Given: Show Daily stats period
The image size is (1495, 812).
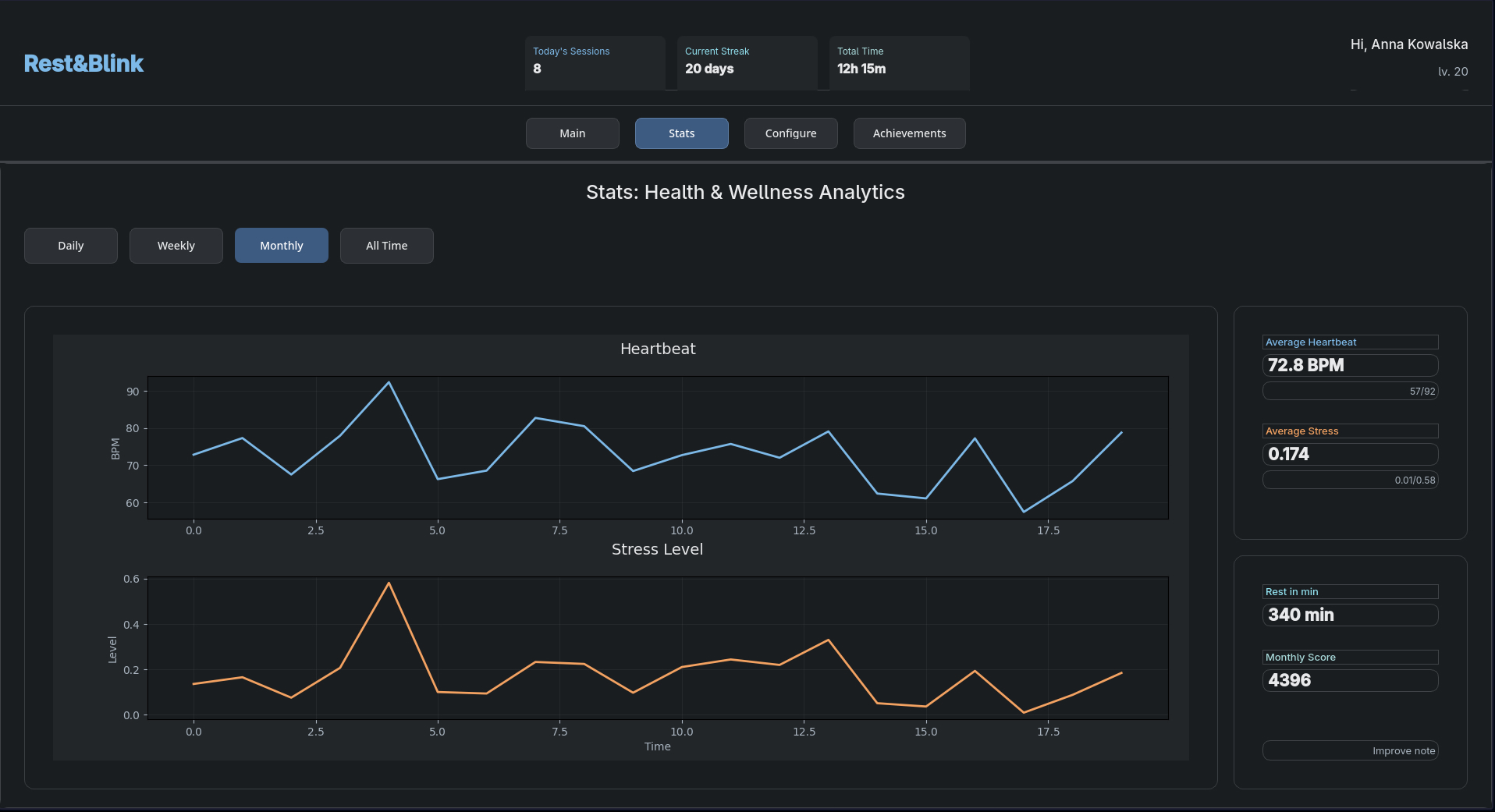Looking at the screenshot, I should point(71,246).
